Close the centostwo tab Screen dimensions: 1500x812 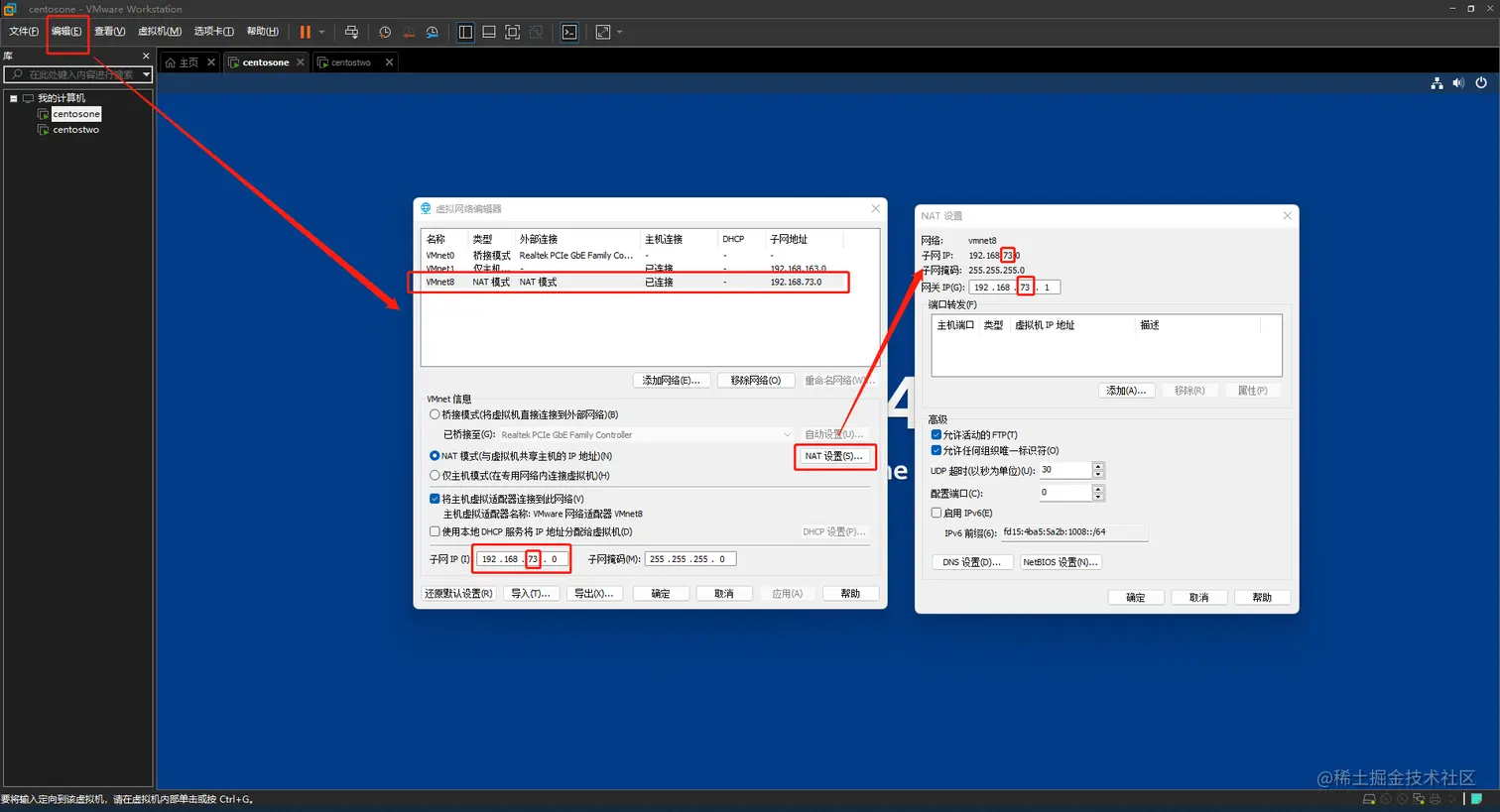pos(390,61)
